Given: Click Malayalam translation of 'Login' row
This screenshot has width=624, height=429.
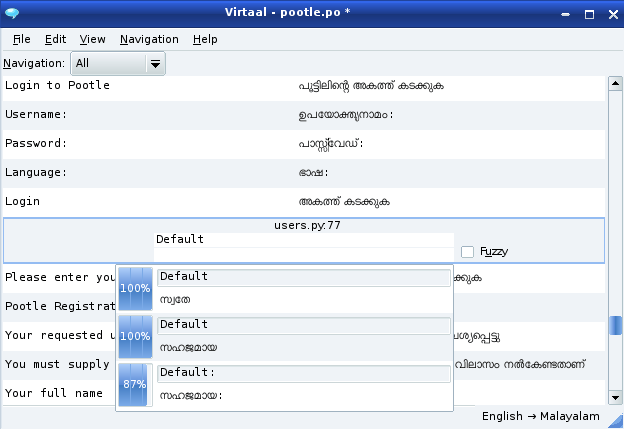Looking at the screenshot, I should coord(344,202).
